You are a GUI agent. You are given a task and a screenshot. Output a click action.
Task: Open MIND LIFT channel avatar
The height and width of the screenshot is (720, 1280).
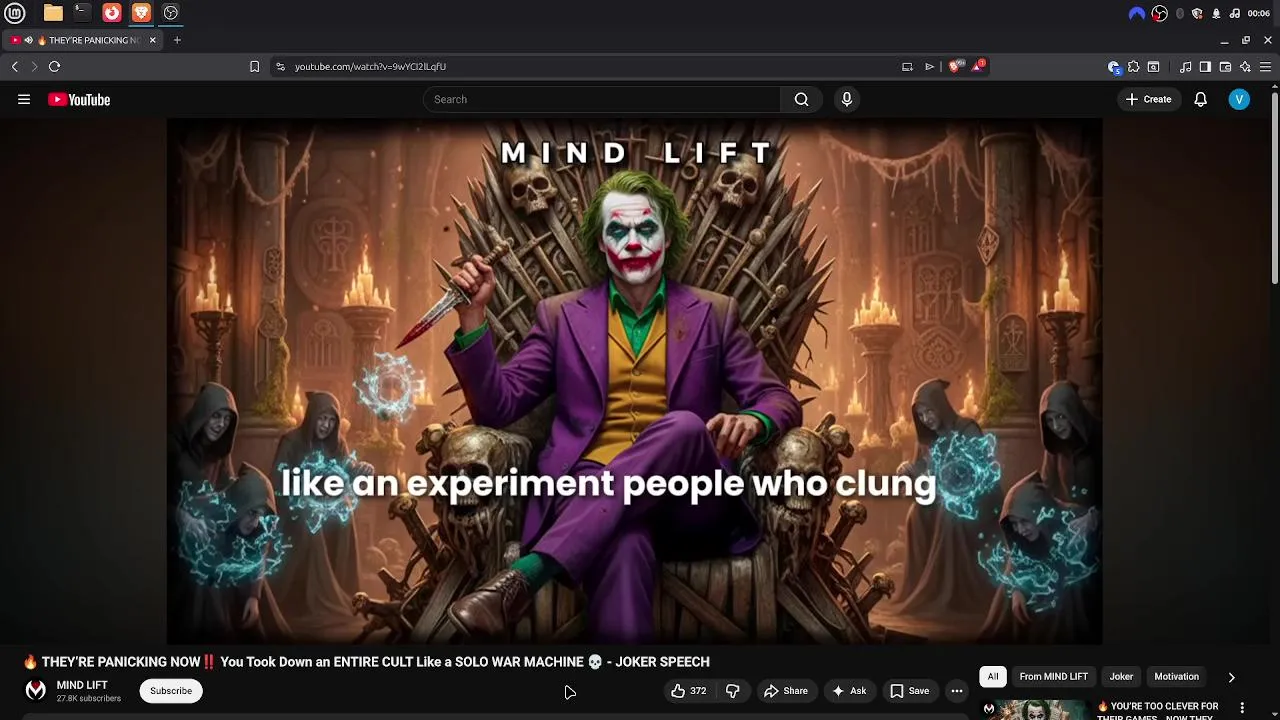(36, 691)
